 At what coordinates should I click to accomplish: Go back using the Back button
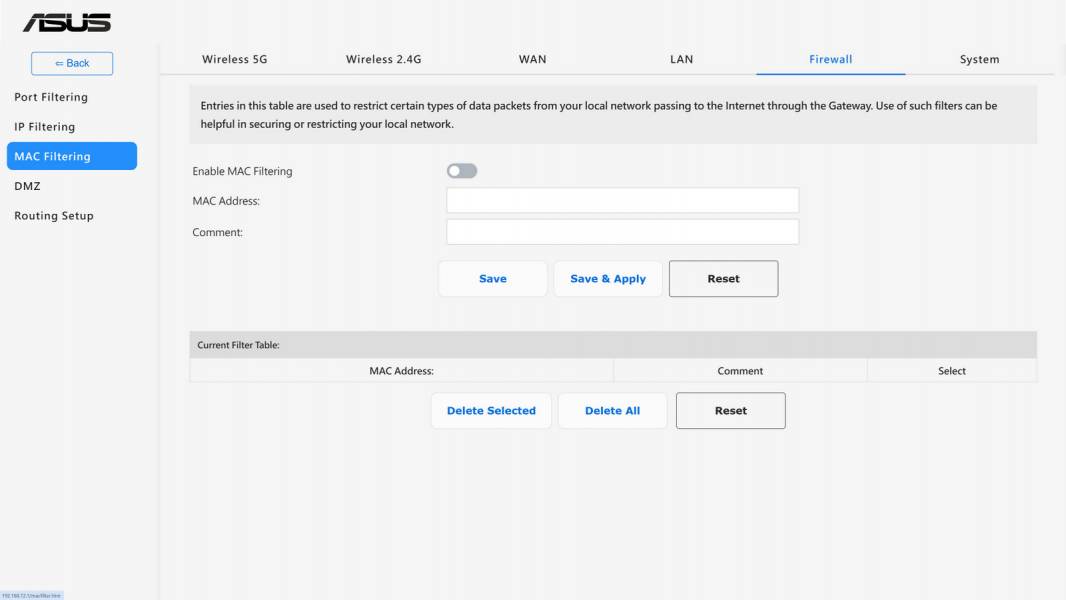[72, 63]
